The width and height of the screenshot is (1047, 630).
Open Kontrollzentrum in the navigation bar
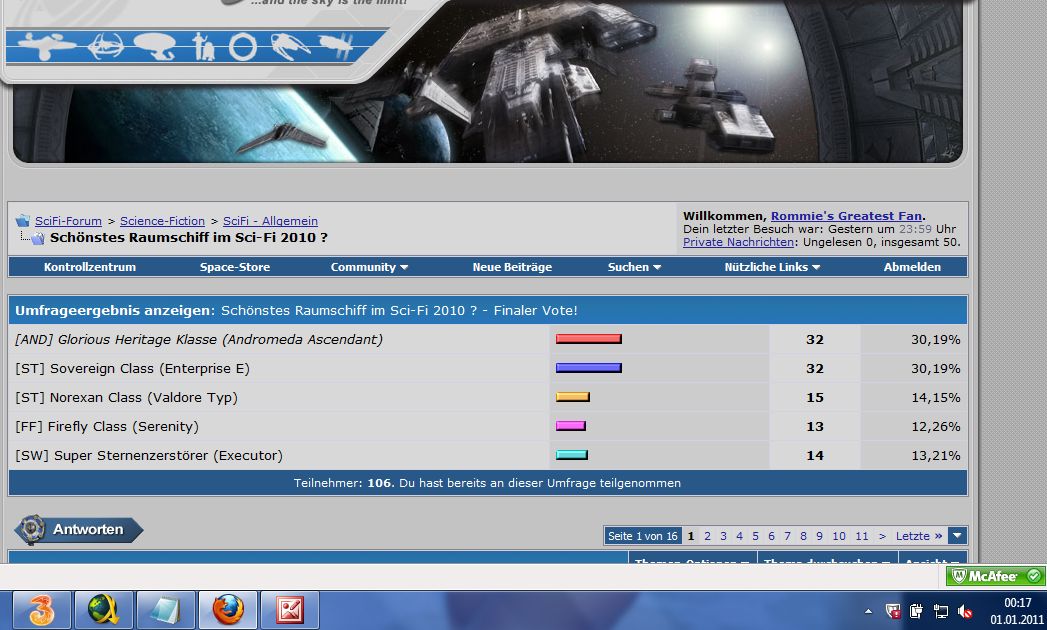click(90, 267)
